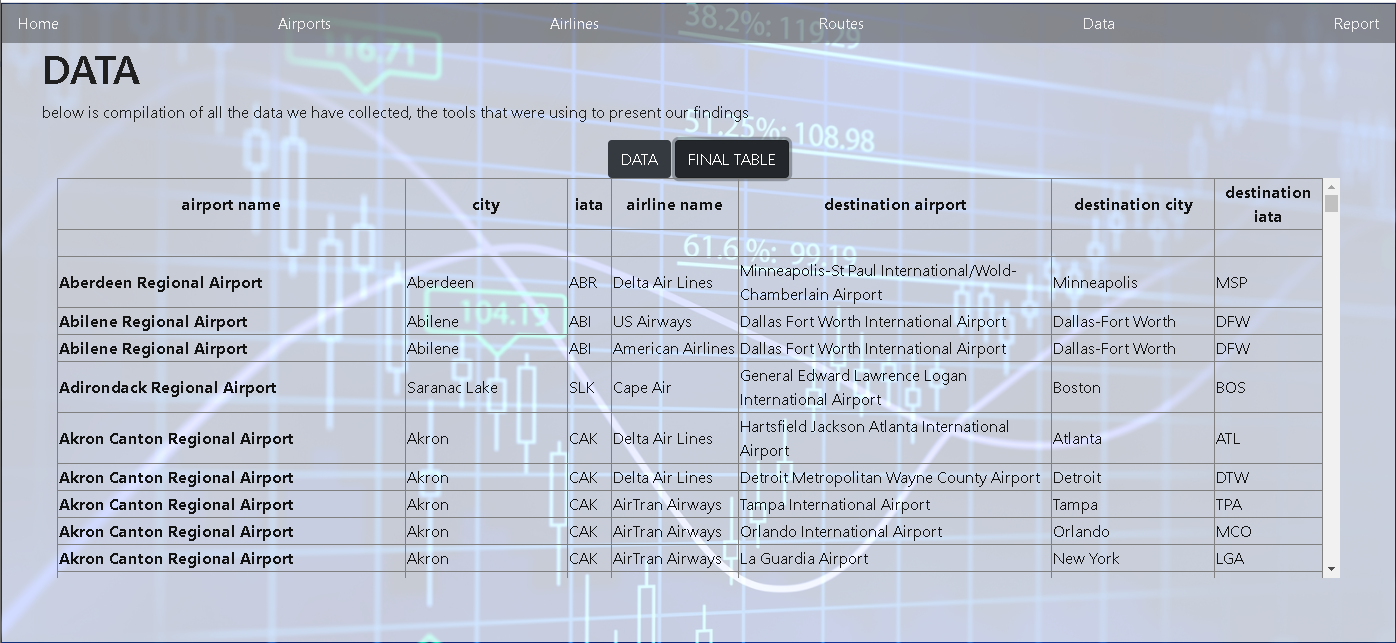1396x643 pixels.
Task: Click the ABR iata code cell
Action: 589,282
